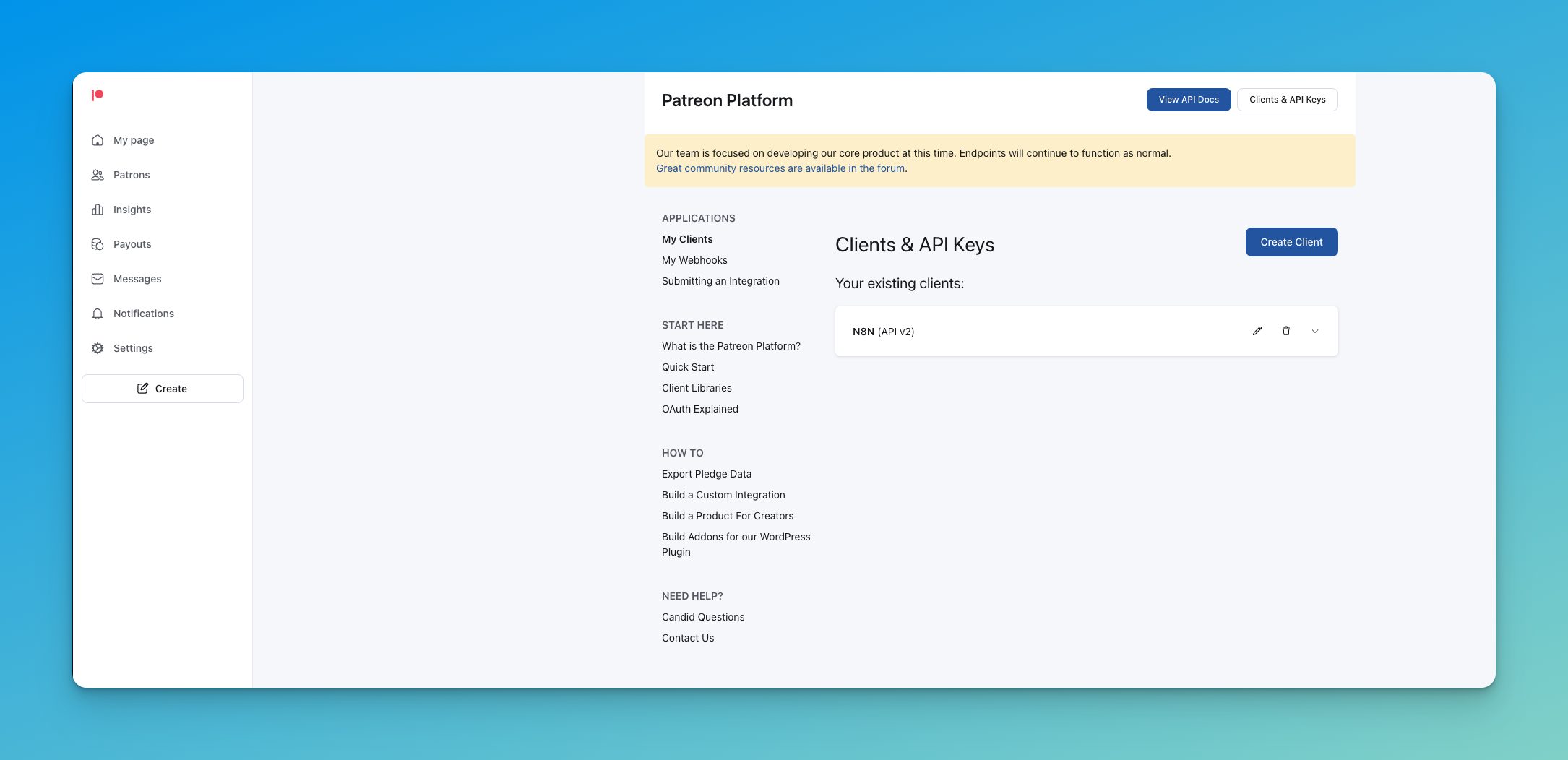
Task: Open What is the Patreon Platform? link
Action: [x=731, y=346]
